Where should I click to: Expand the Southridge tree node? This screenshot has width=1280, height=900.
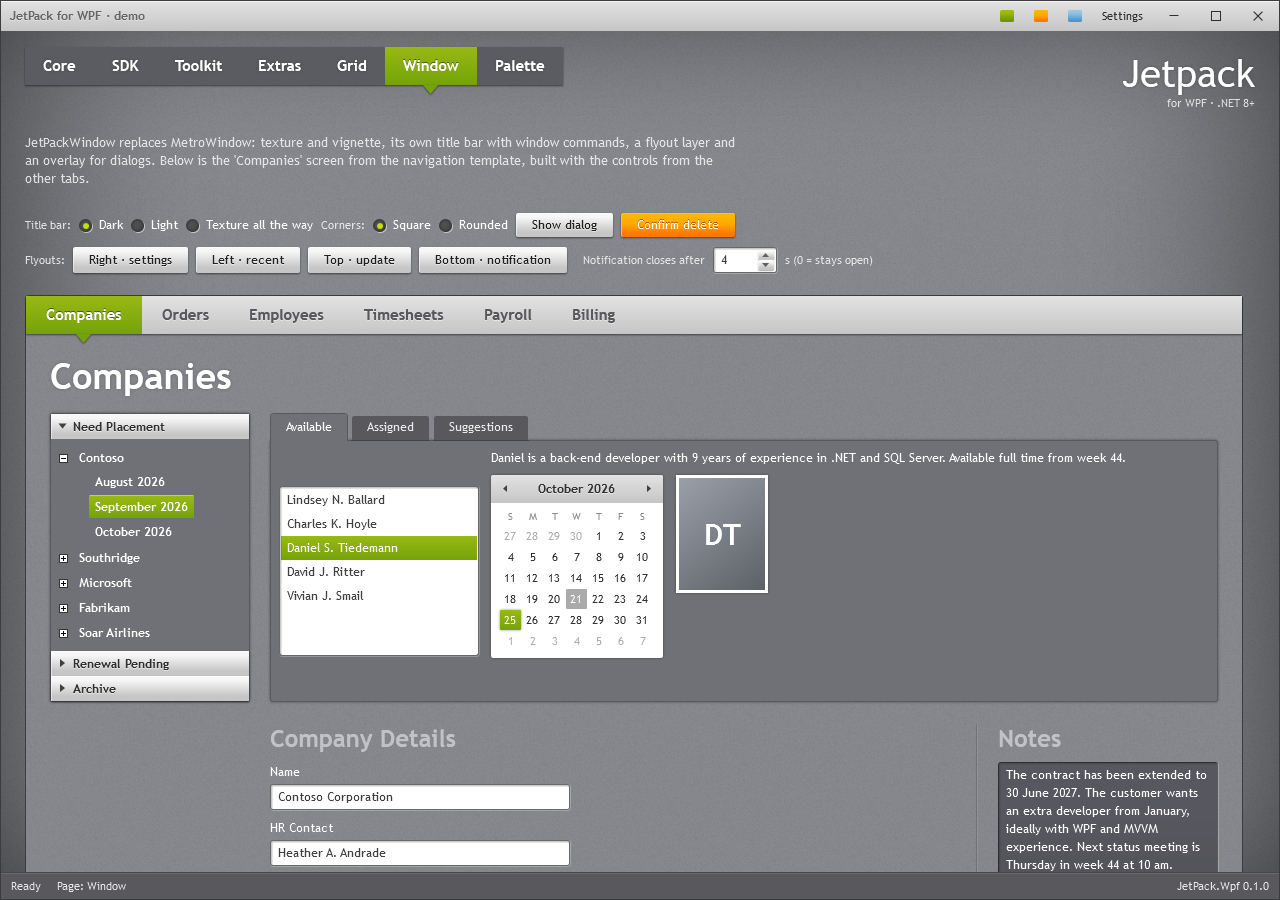64,558
